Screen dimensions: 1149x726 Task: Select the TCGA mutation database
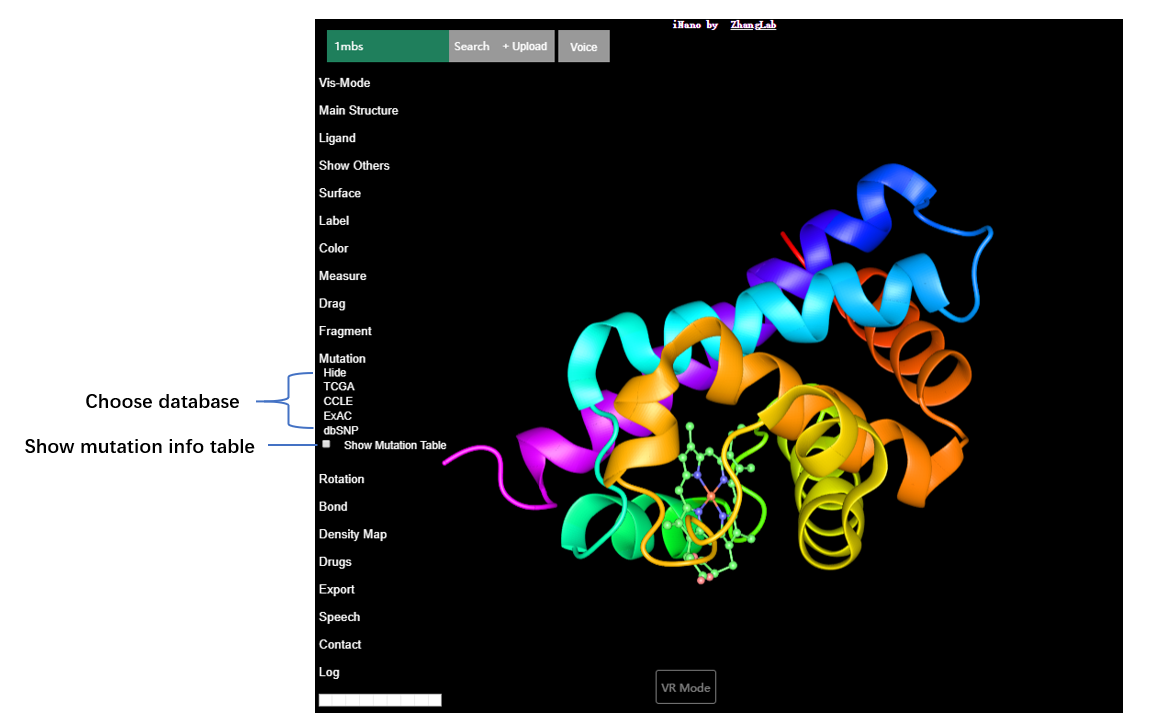tap(339, 386)
